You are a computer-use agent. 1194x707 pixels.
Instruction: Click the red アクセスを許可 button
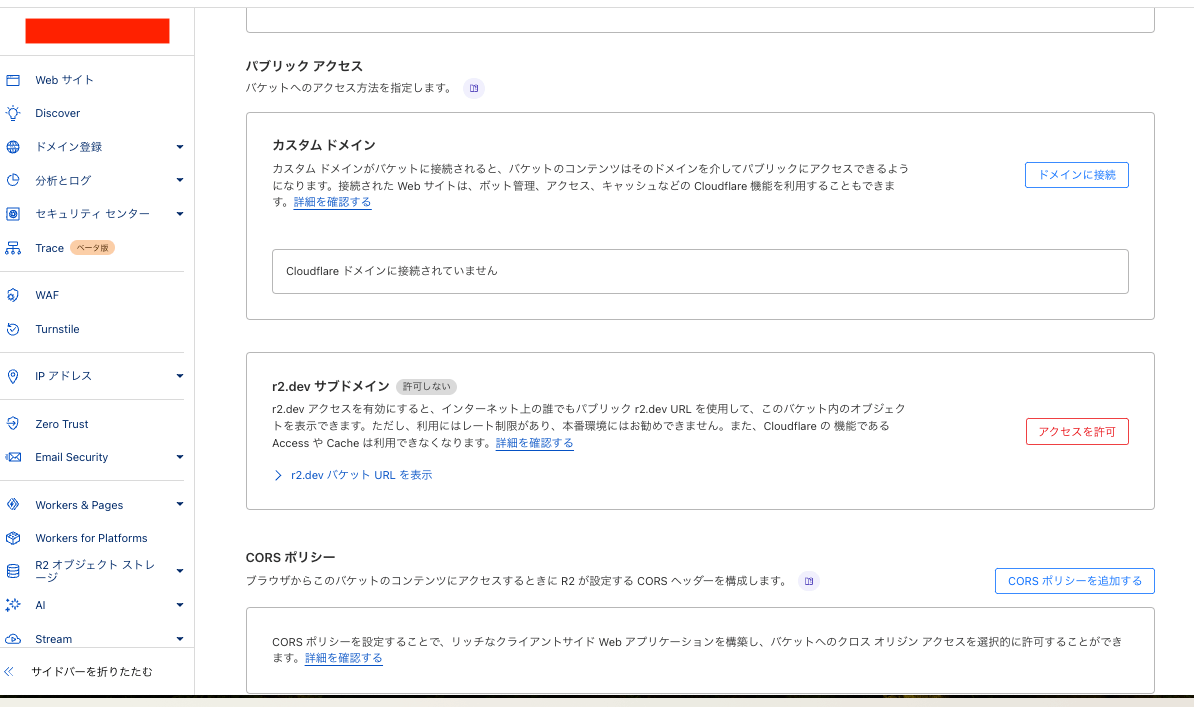(x=1077, y=432)
